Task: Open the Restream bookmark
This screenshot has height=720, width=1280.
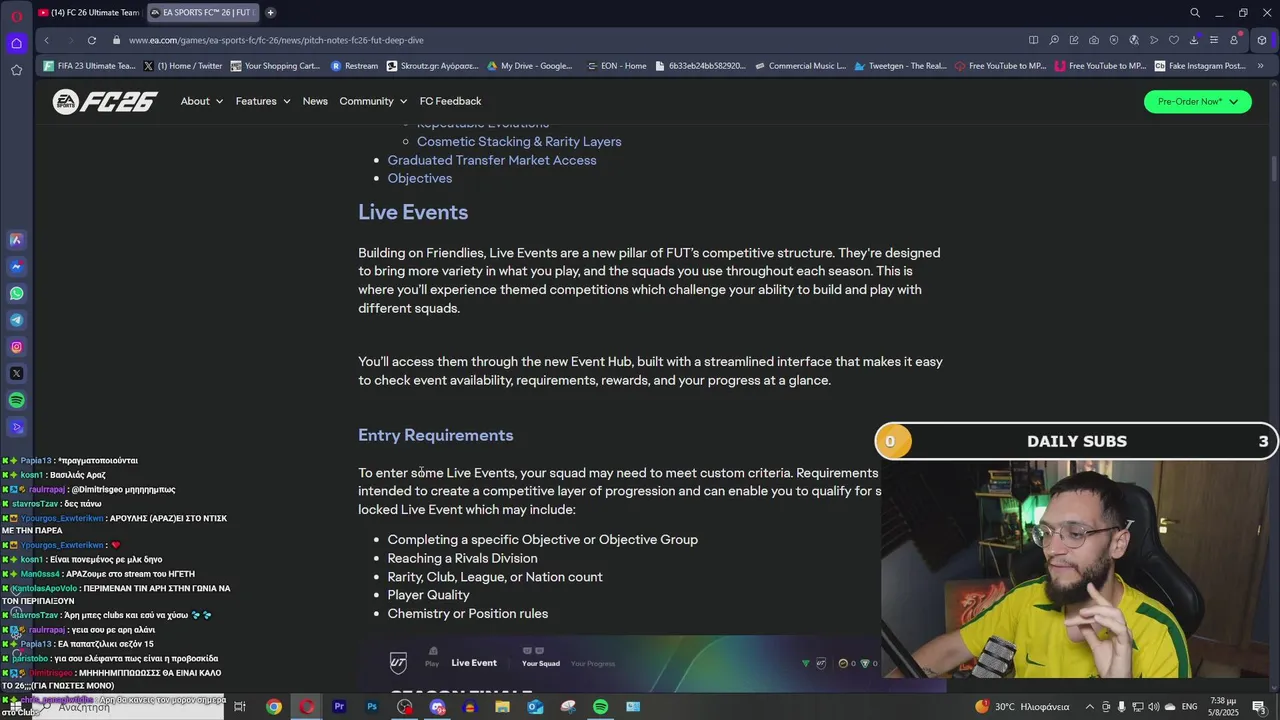Action: [x=354, y=66]
